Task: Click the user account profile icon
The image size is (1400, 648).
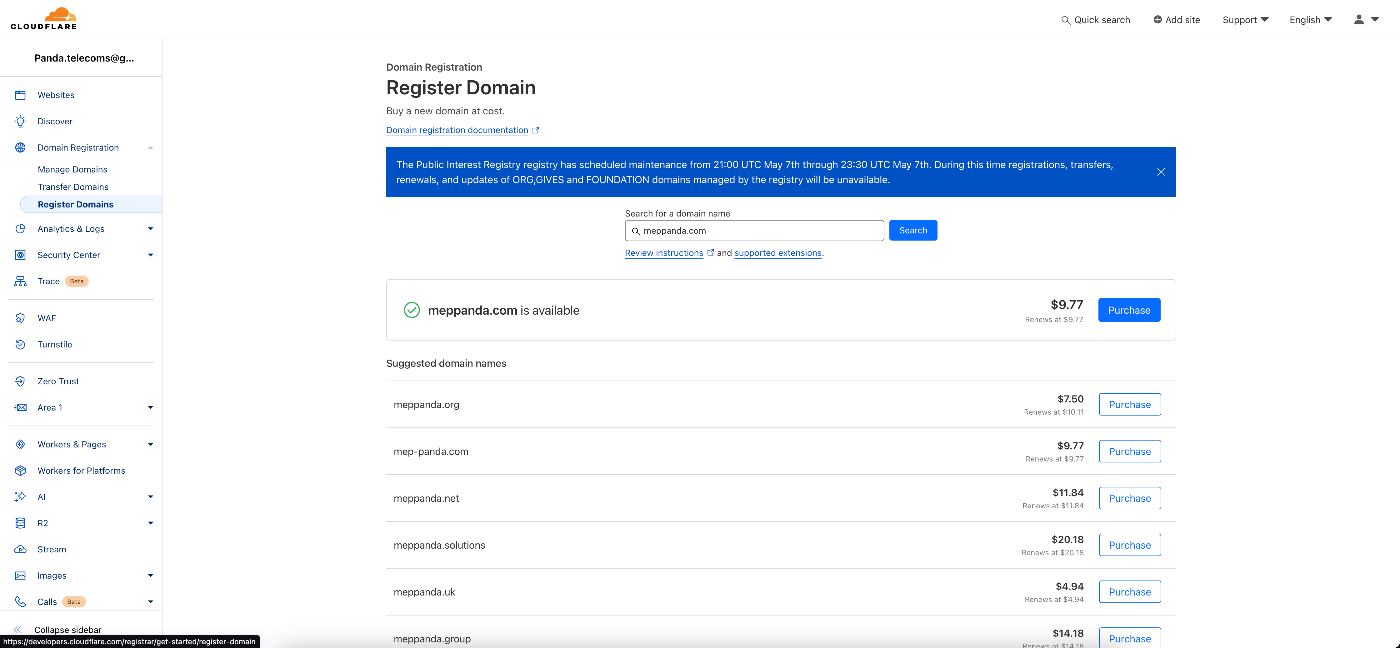Action: (x=1359, y=19)
